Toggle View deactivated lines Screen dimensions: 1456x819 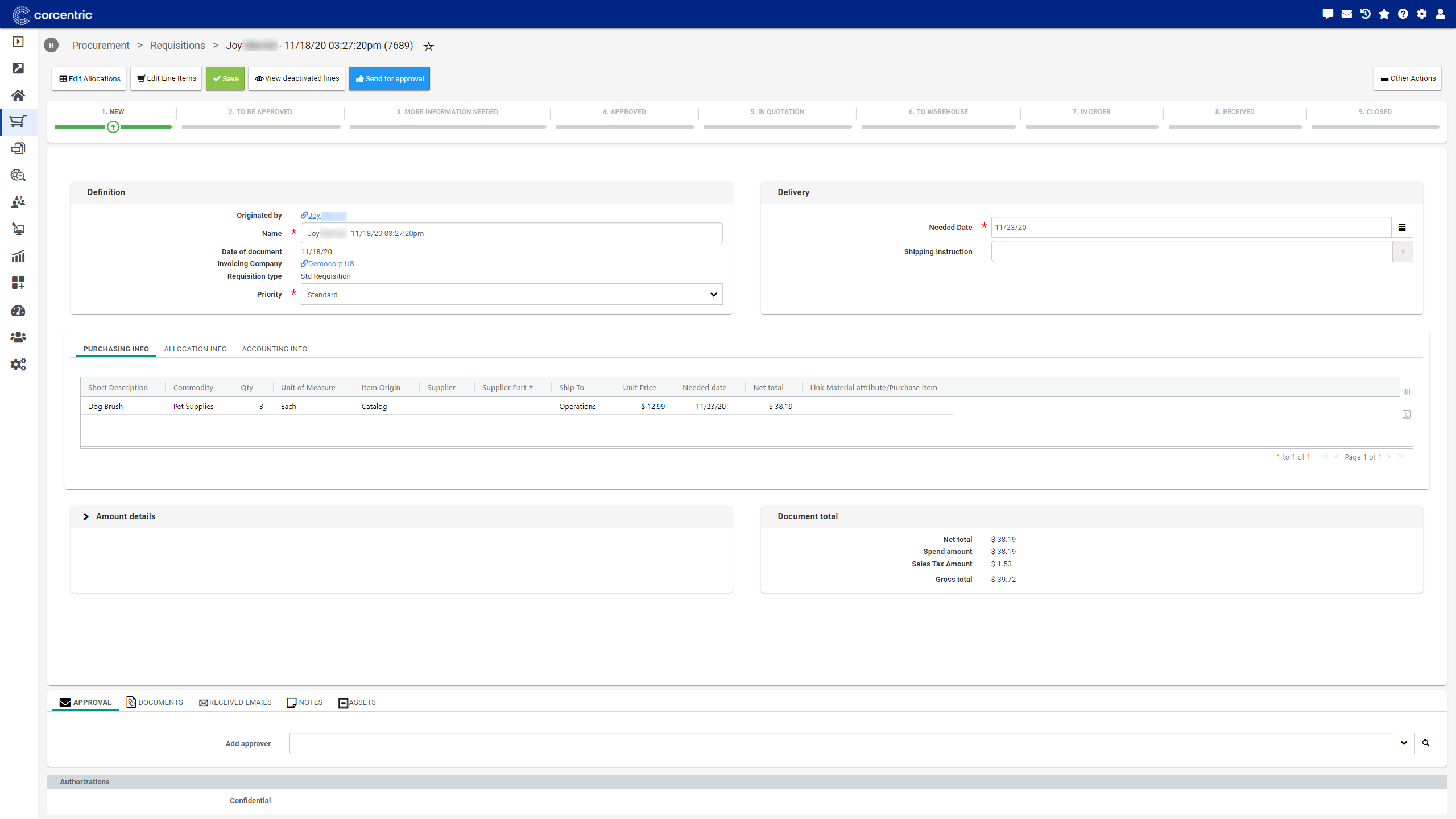[x=297, y=78]
